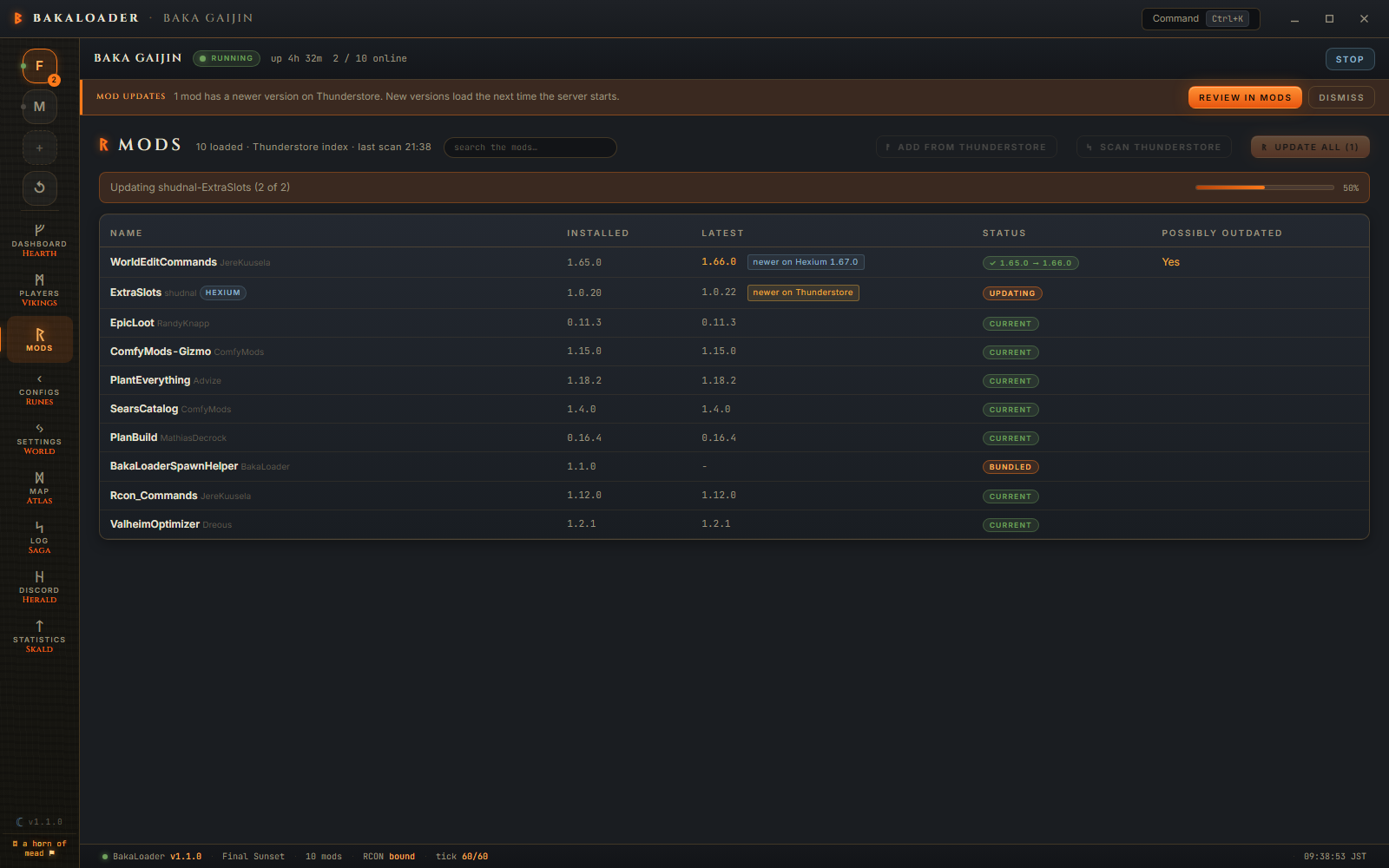Image resolution: width=1389 pixels, height=868 pixels.
Task: Open the Log Saga page
Action: click(39, 538)
